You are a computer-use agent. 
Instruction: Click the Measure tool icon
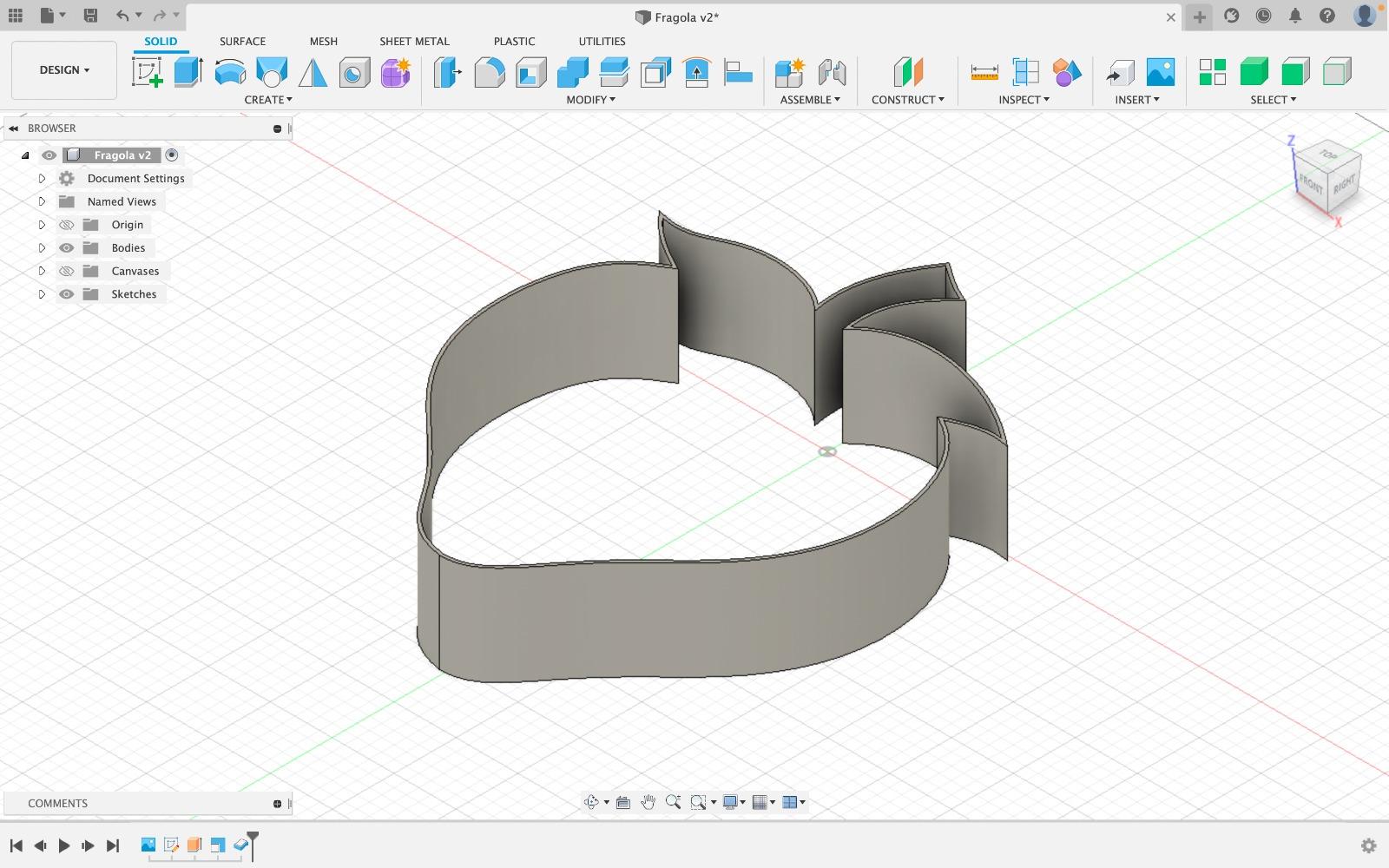(984, 72)
